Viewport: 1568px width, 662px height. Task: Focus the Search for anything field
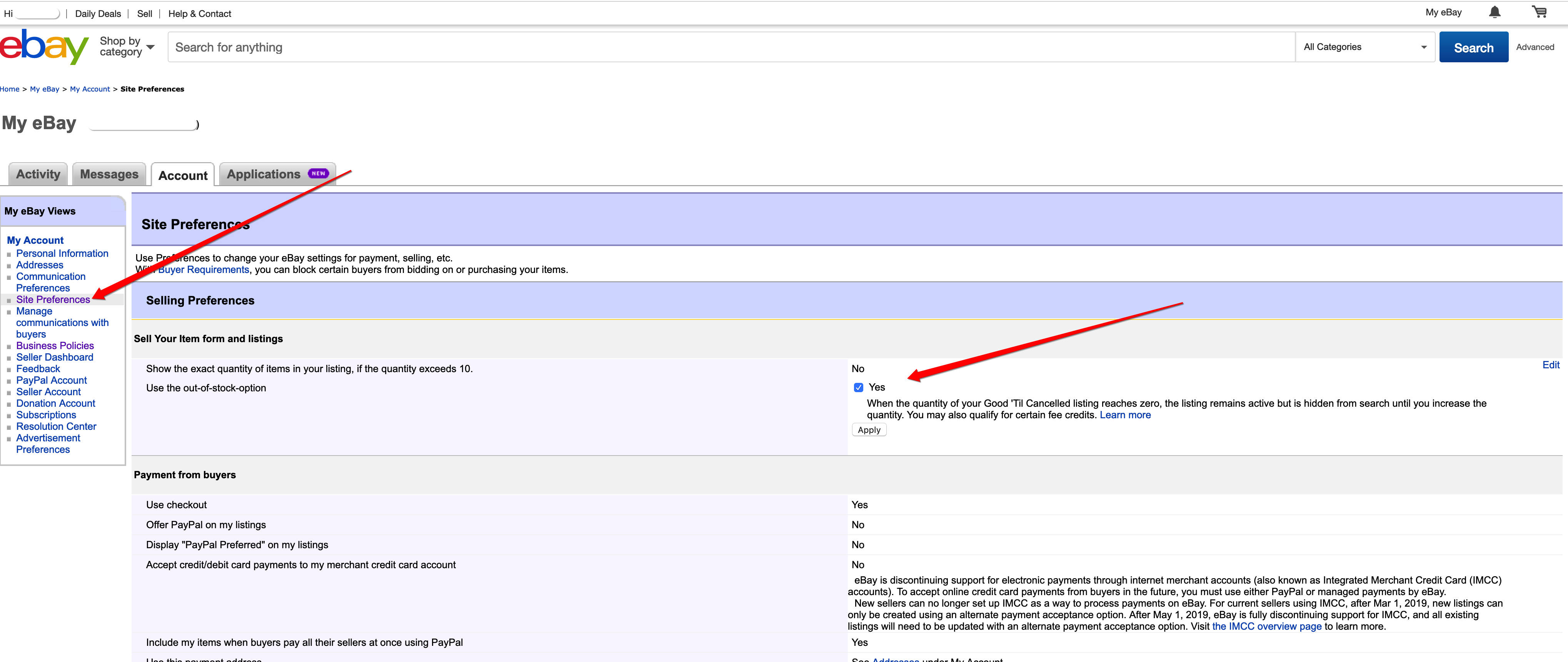click(x=731, y=47)
